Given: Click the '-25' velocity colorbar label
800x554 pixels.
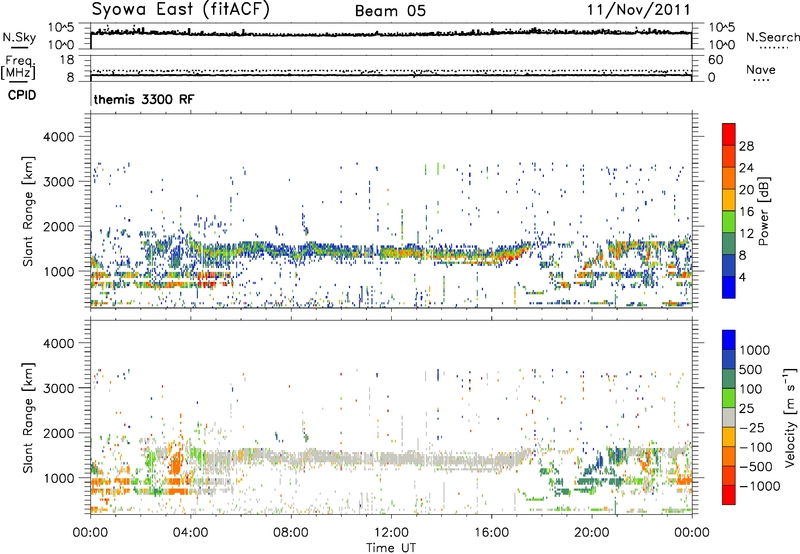Looking at the screenshot, I should [752, 428].
